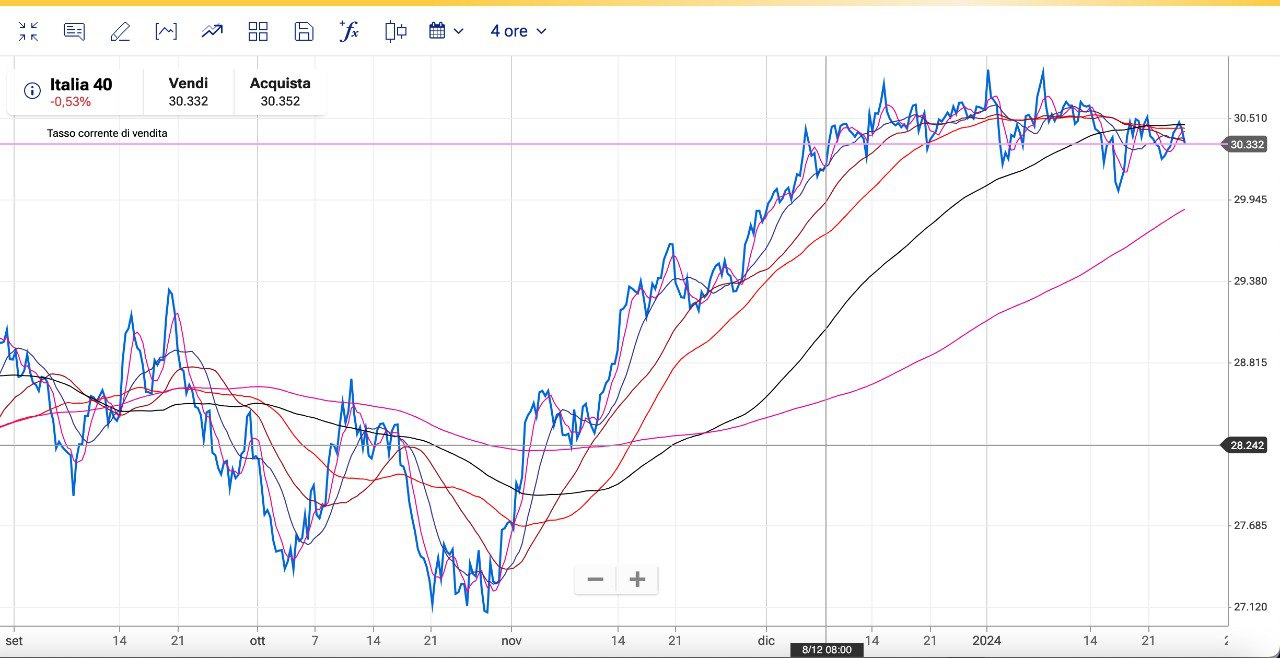1280x658 pixels.
Task: Click the collapse chart fullscreen icon
Action: click(28, 31)
